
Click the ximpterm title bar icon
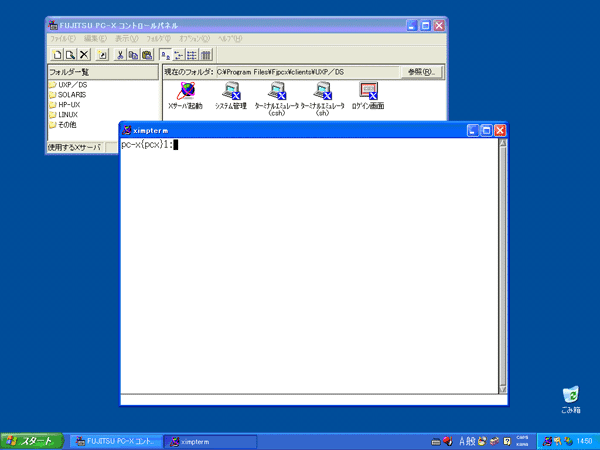(x=127, y=130)
